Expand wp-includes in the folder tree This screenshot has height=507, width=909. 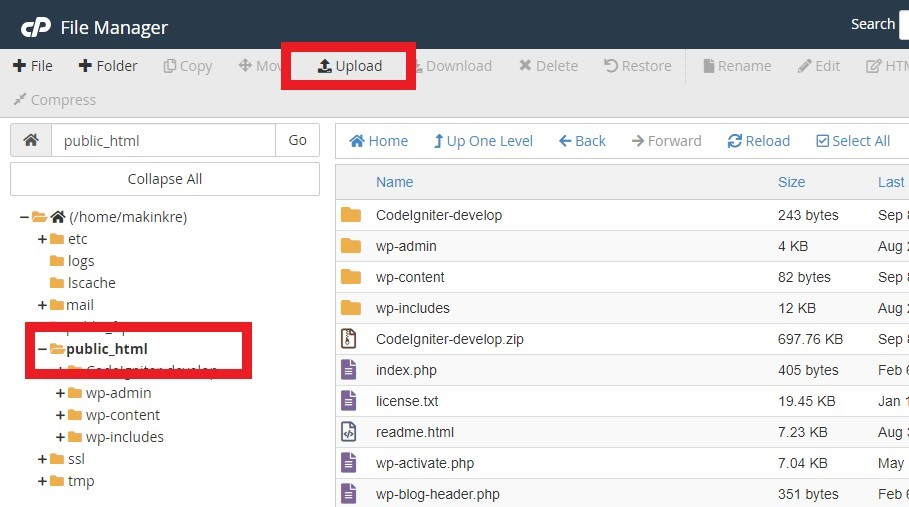click(x=60, y=437)
